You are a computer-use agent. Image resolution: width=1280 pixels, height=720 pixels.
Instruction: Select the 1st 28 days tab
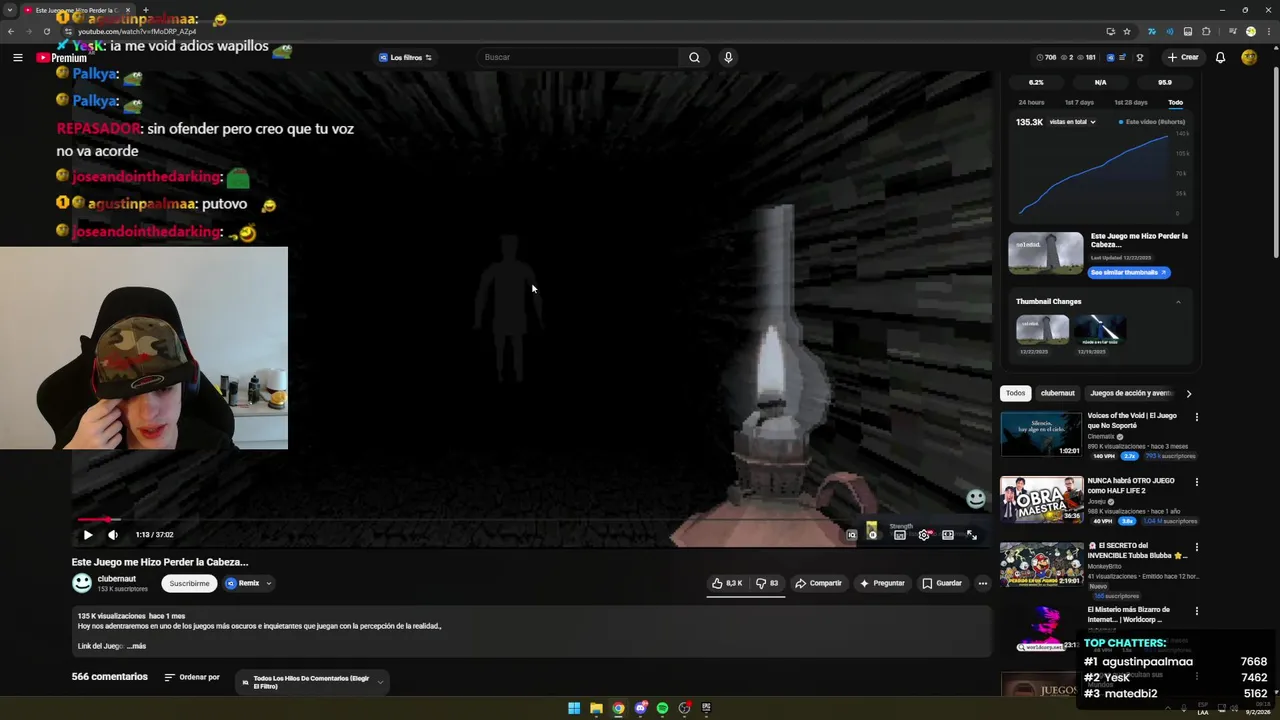point(1131,102)
